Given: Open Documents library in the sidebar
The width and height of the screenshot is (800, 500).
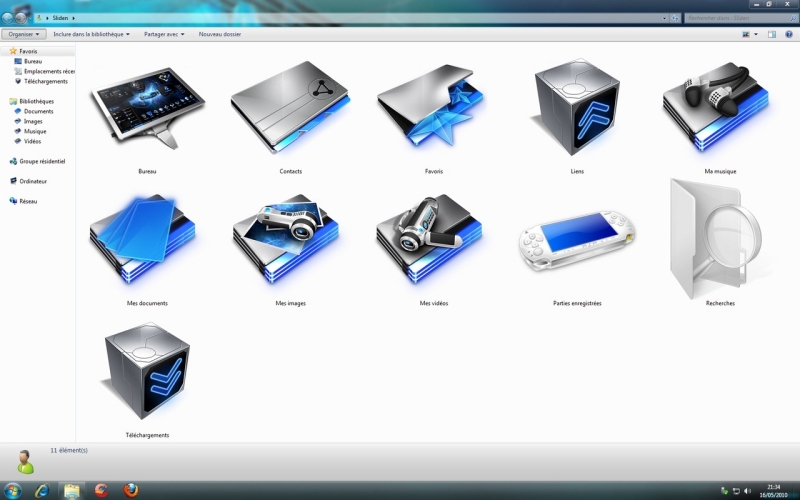Looking at the screenshot, I should [x=38, y=111].
